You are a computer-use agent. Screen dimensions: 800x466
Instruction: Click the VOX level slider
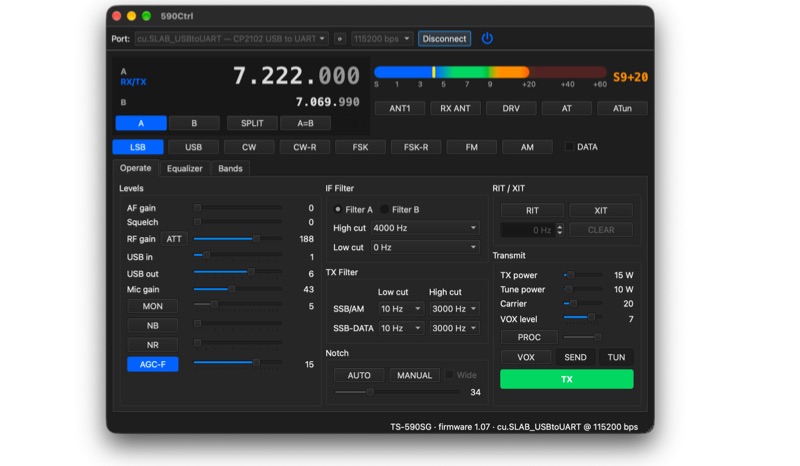click(x=583, y=317)
